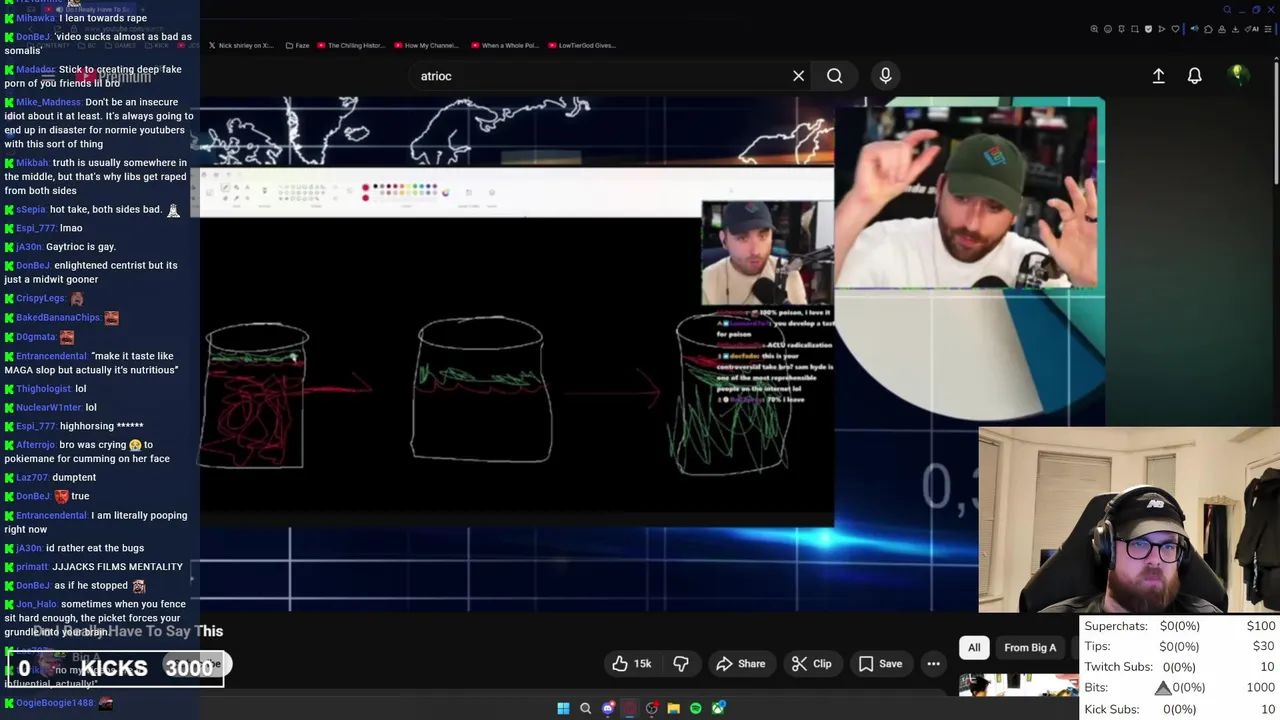Select the 'All' filter chip
This screenshot has width=1280, height=720.
[974, 648]
